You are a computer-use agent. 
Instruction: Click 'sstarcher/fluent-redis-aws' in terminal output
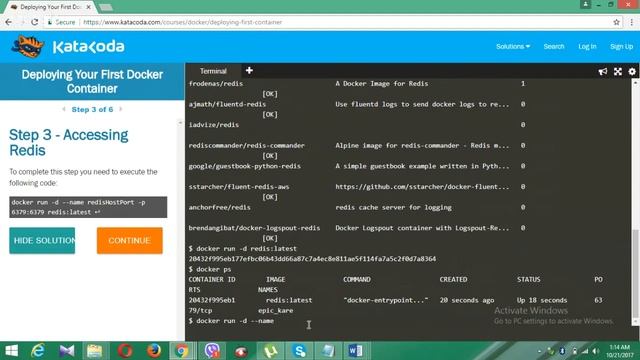coord(239,187)
